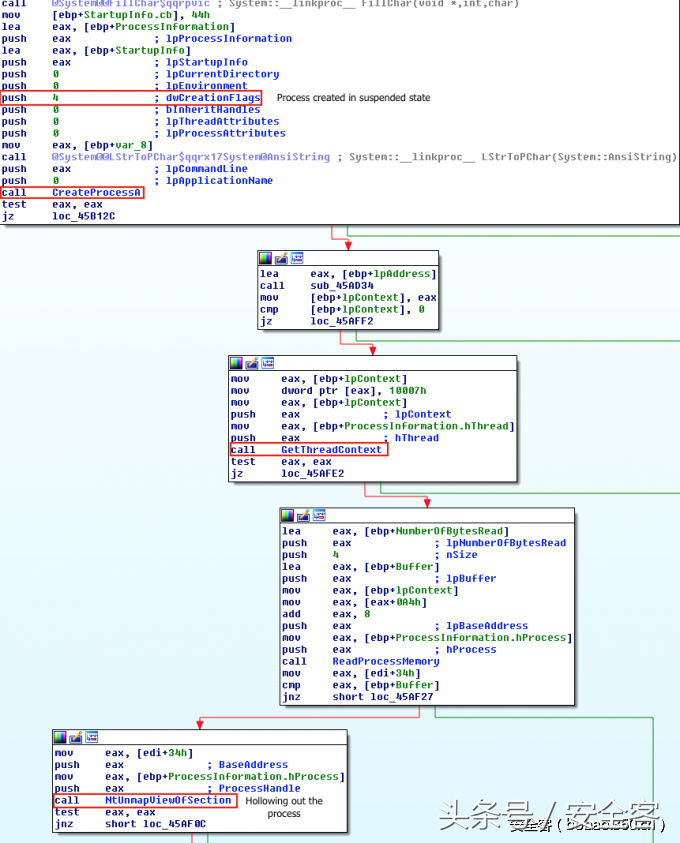Click the lpApplicationName comment
This screenshot has height=843, width=680.
(219, 181)
